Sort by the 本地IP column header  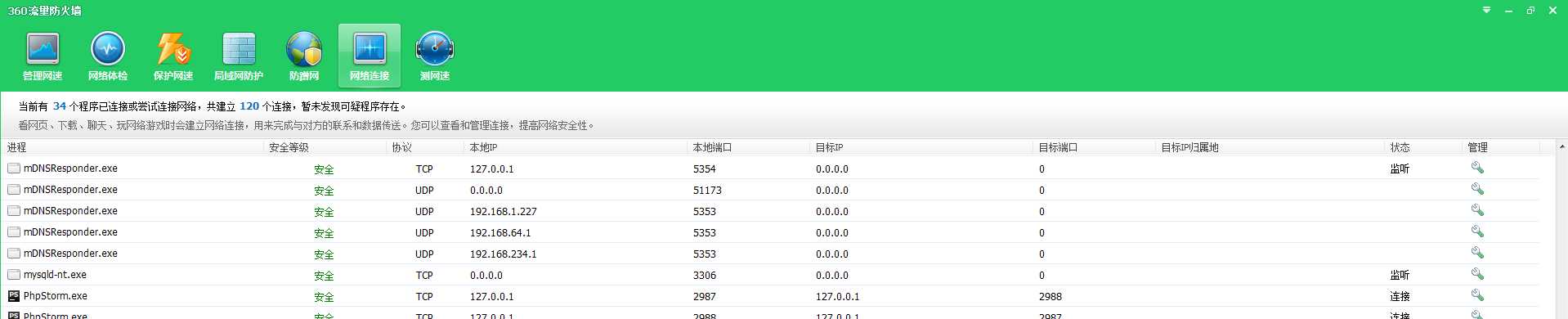tap(576, 147)
